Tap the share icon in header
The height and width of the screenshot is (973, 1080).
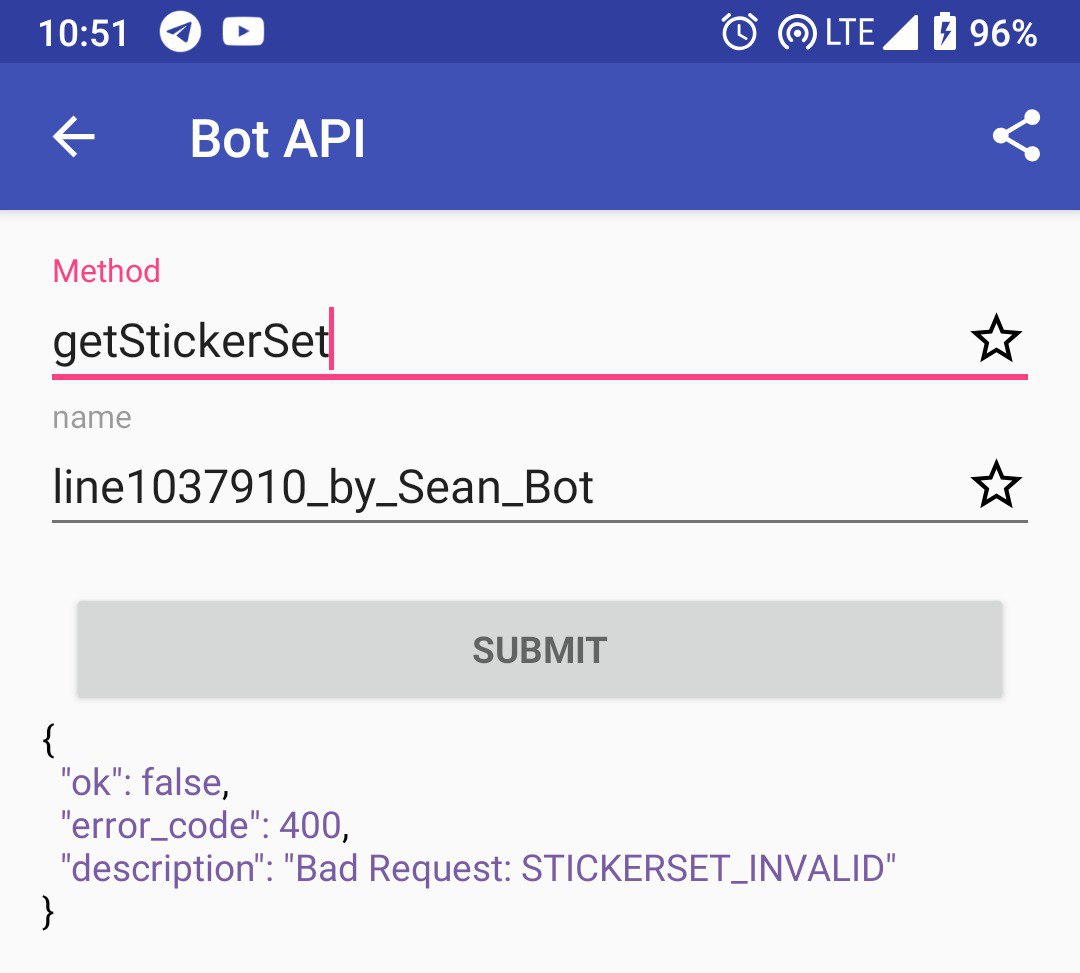tap(1016, 136)
